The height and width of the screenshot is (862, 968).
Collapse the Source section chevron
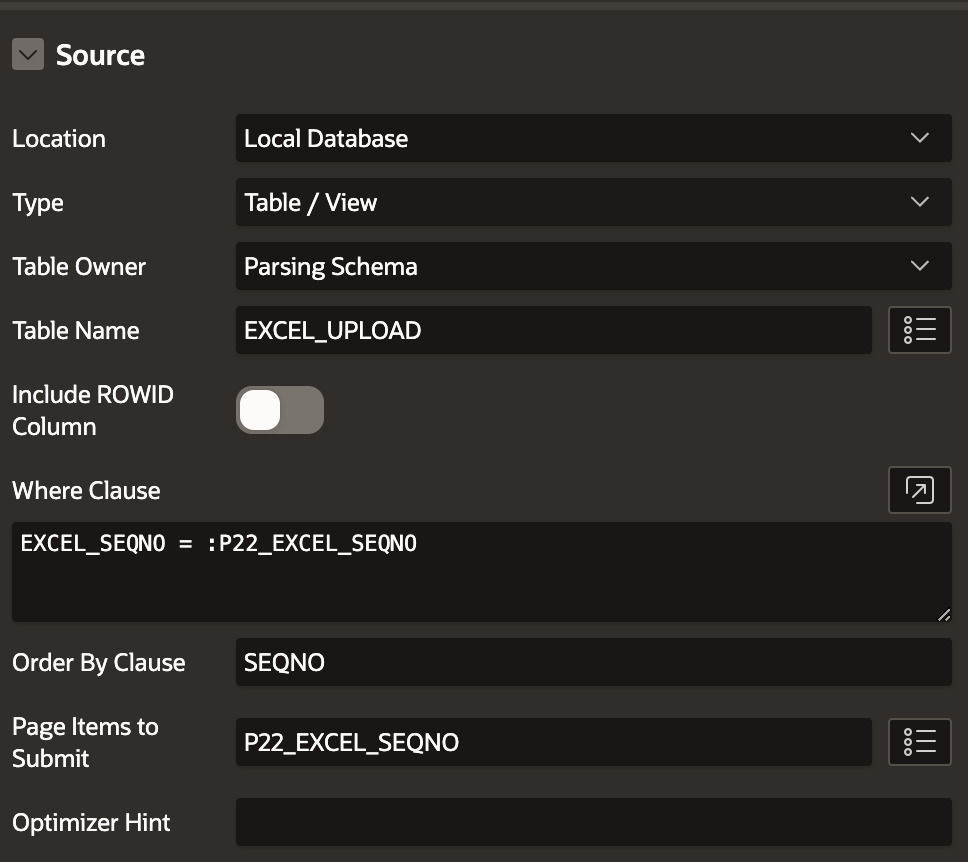[x=28, y=54]
